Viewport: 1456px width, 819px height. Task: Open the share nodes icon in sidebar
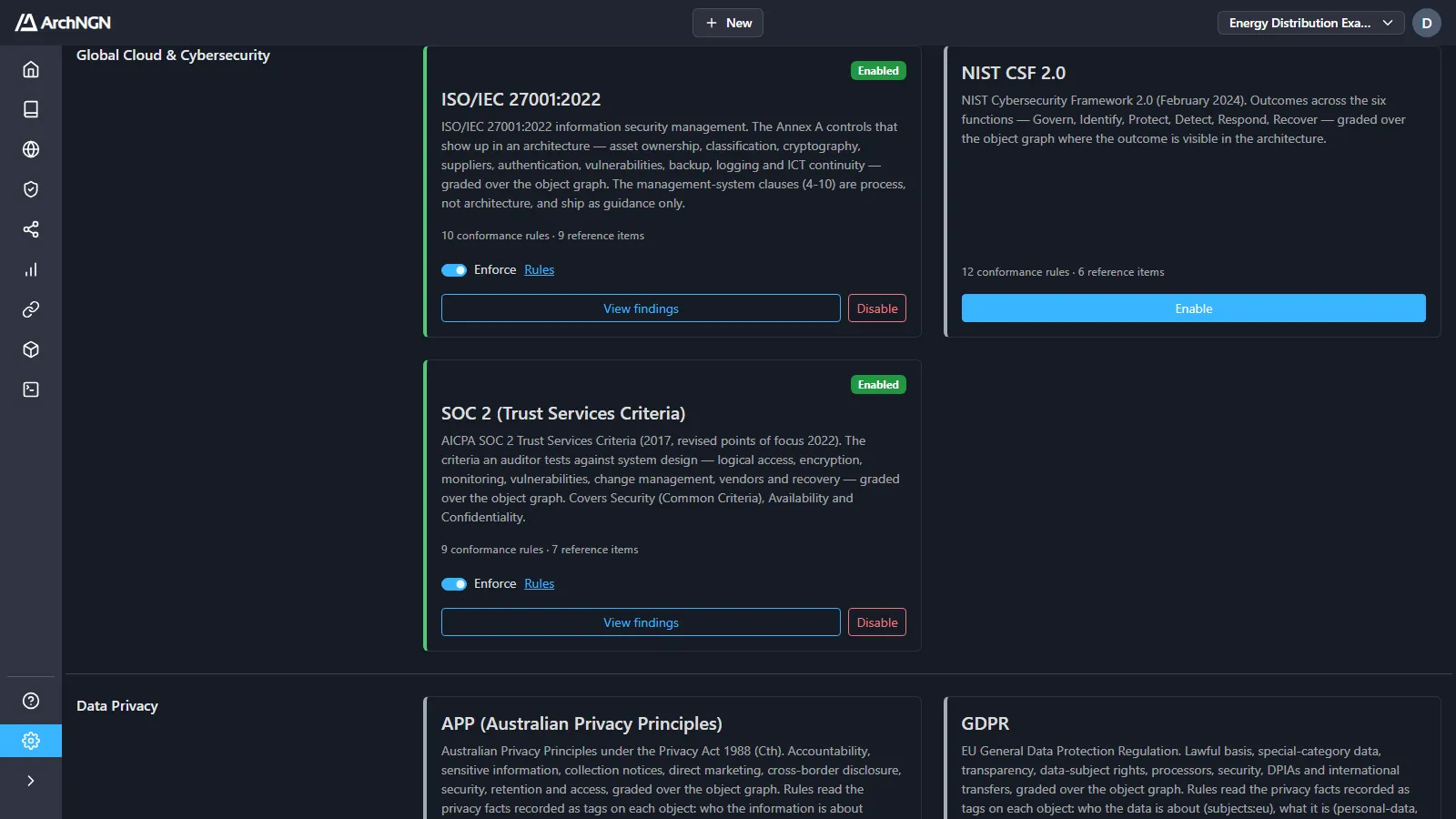point(31,229)
